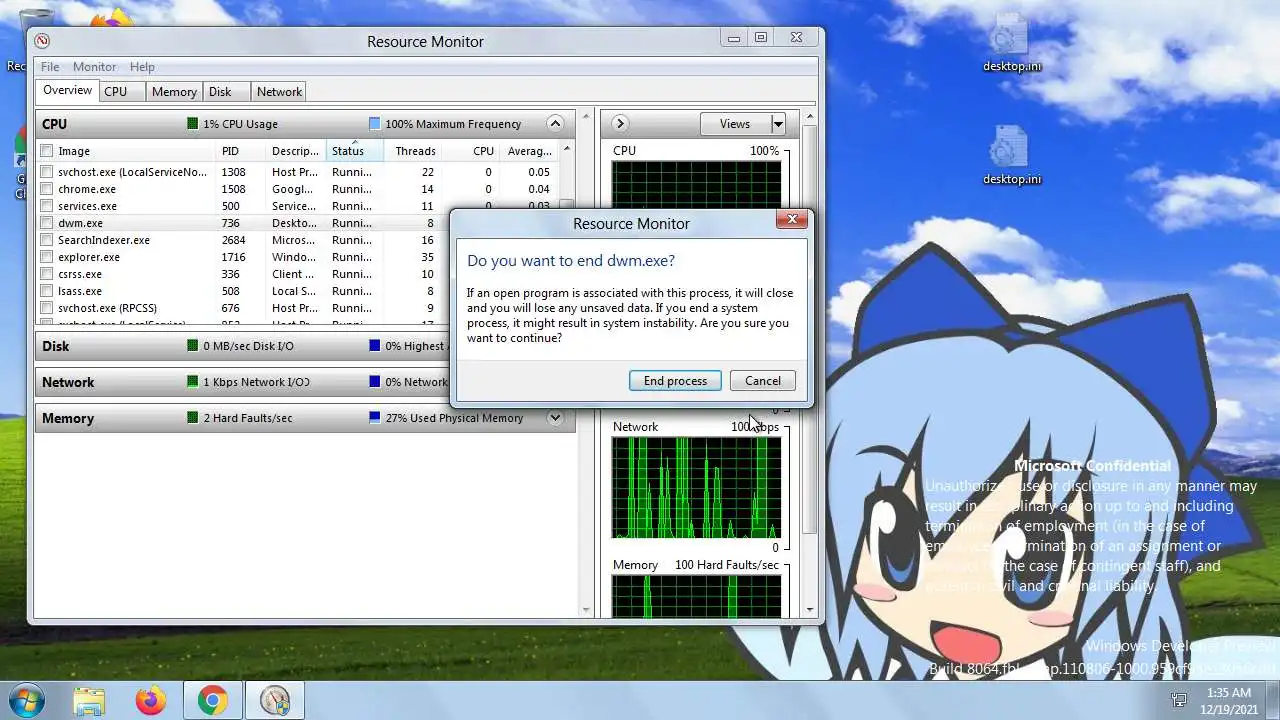Open the File menu

pyautogui.click(x=50, y=67)
